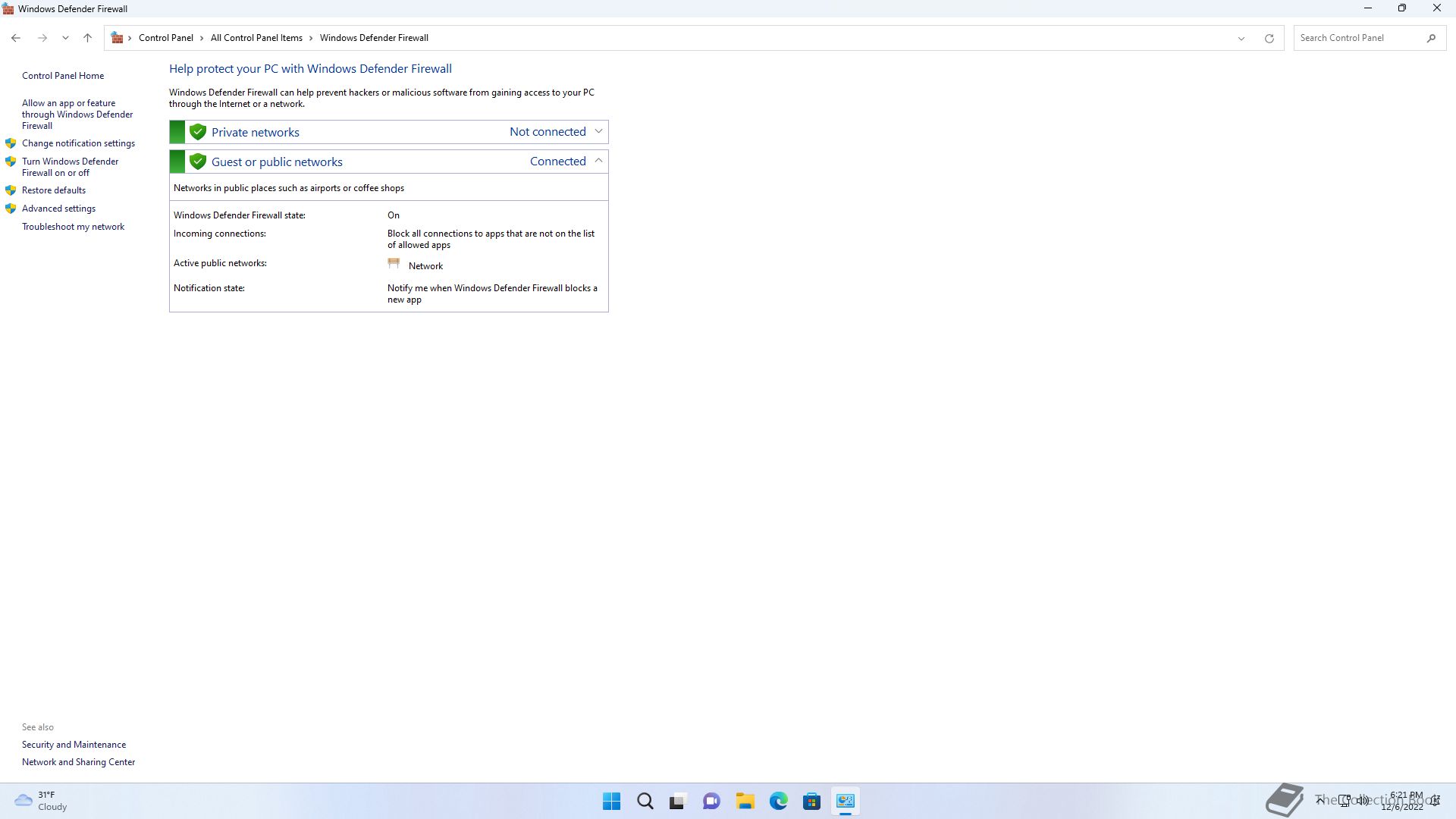The image size is (1456, 819).
Task: Expand the Private networks section
Action: (x=598, y=131)
